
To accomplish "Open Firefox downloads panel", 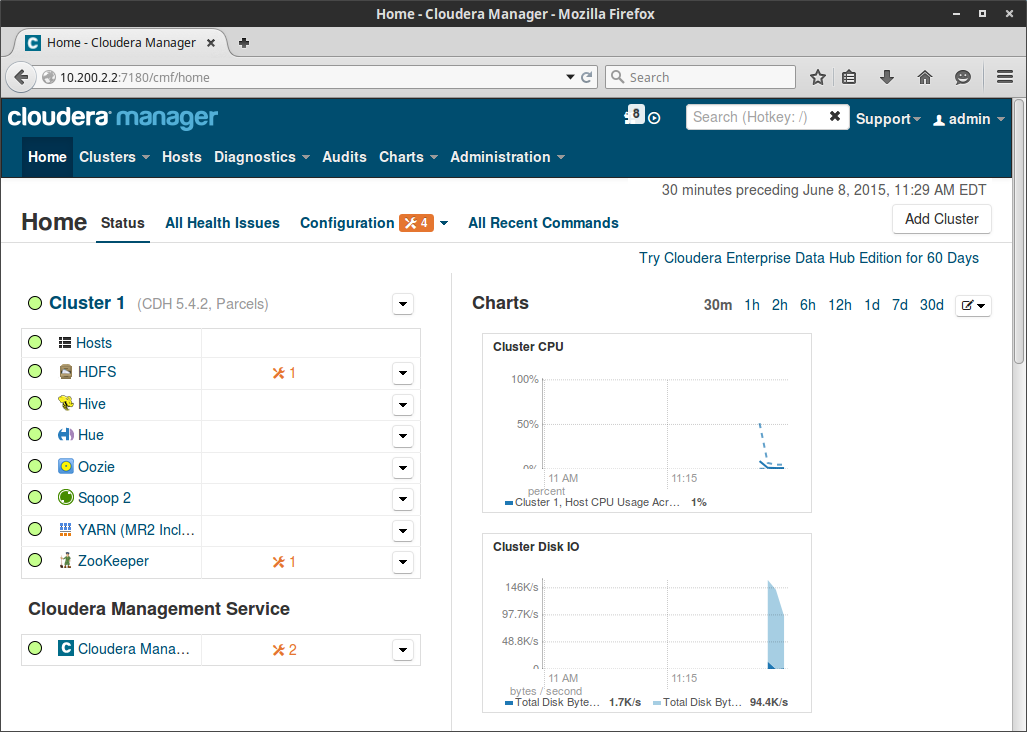I will tap(887, 77).
